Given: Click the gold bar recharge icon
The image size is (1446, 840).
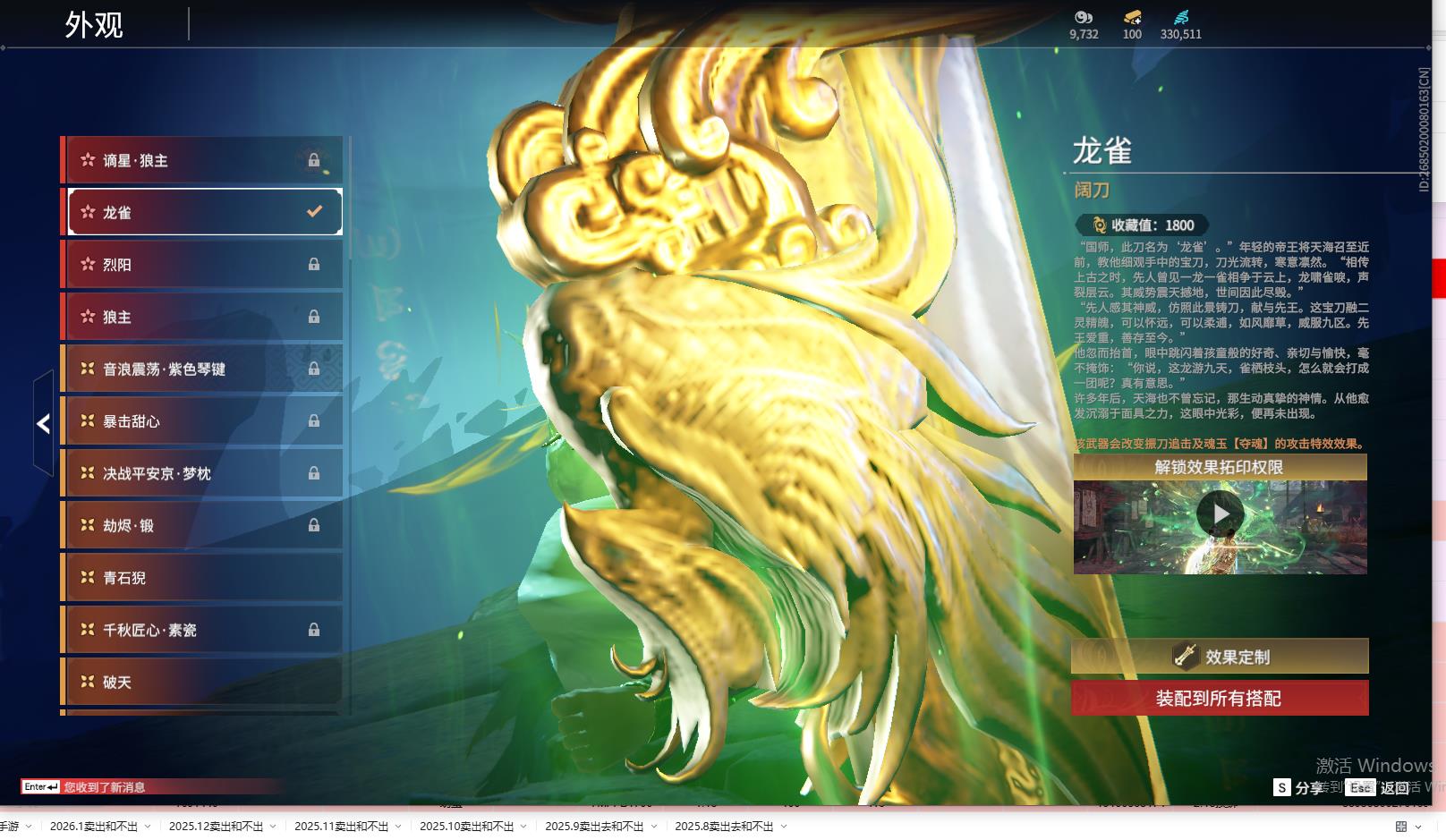Looking at the screenshot, I should (x=1132, y=17).
